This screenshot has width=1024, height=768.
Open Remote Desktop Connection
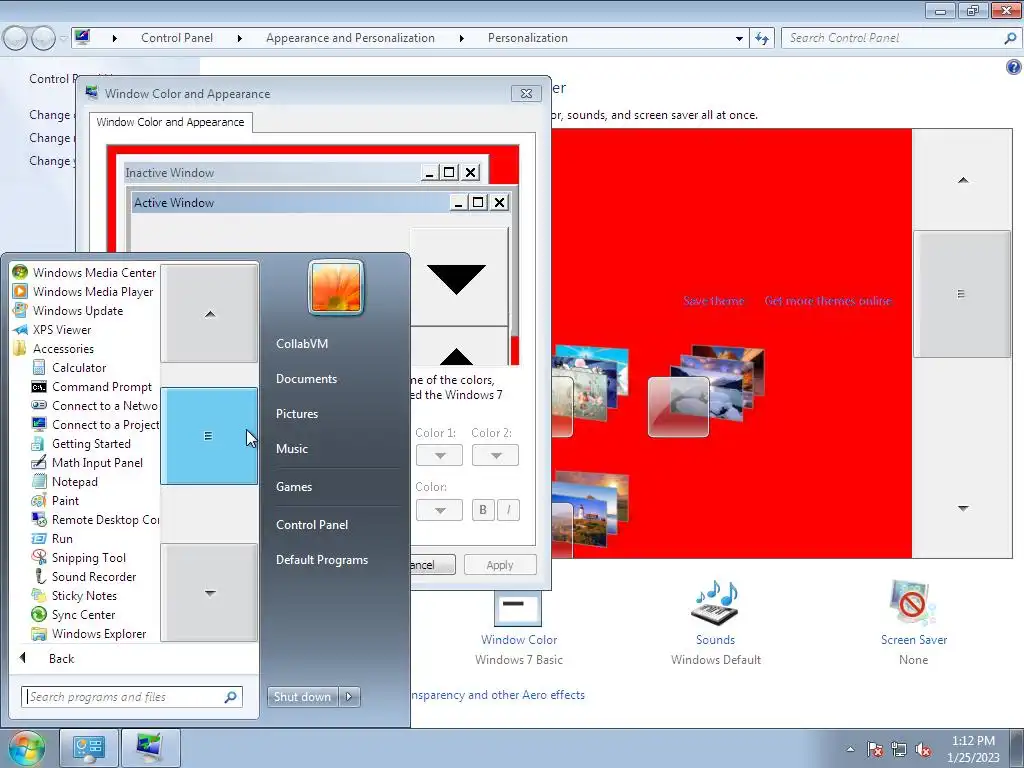(x=95, y=519)
